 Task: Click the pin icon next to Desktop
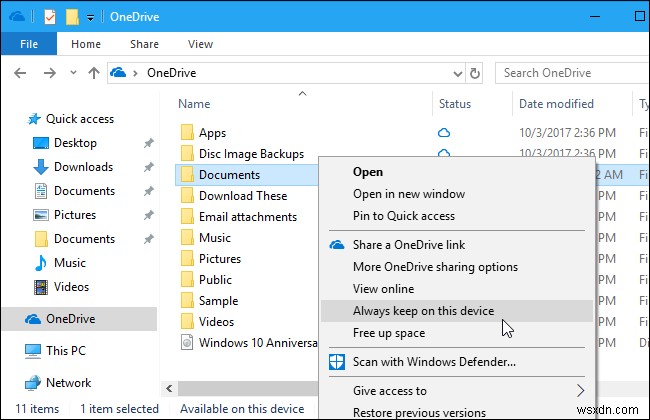click(148, 143)
